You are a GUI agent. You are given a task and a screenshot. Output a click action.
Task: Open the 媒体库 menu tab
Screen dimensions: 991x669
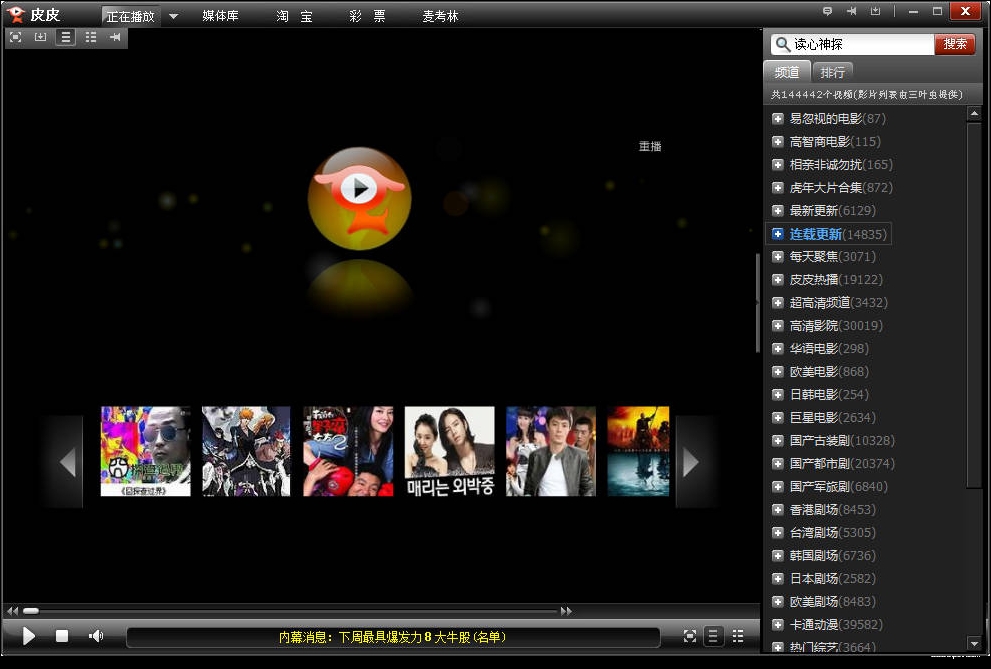point(220,16)
